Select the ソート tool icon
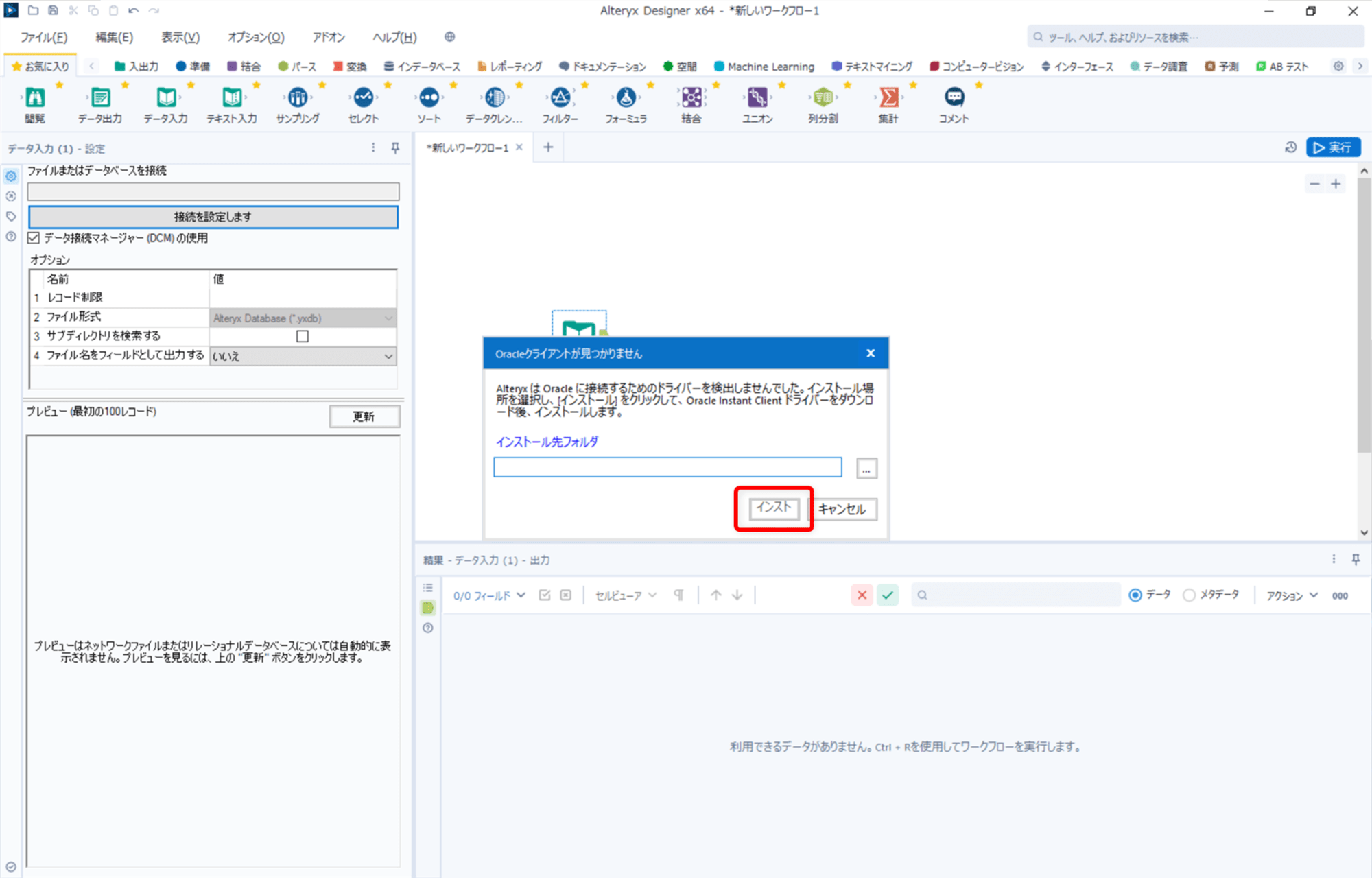Viewport: 1372px width, 878px height. click(x=429, y=97)
